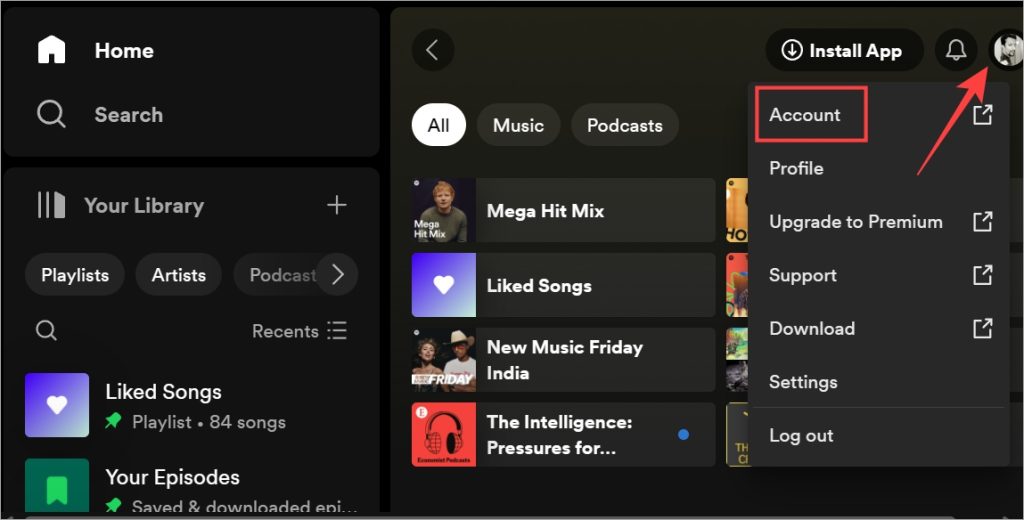Open Liked Songs heart cover in library
Viewport: 1024px width, 520px height.
pos(57,405)
